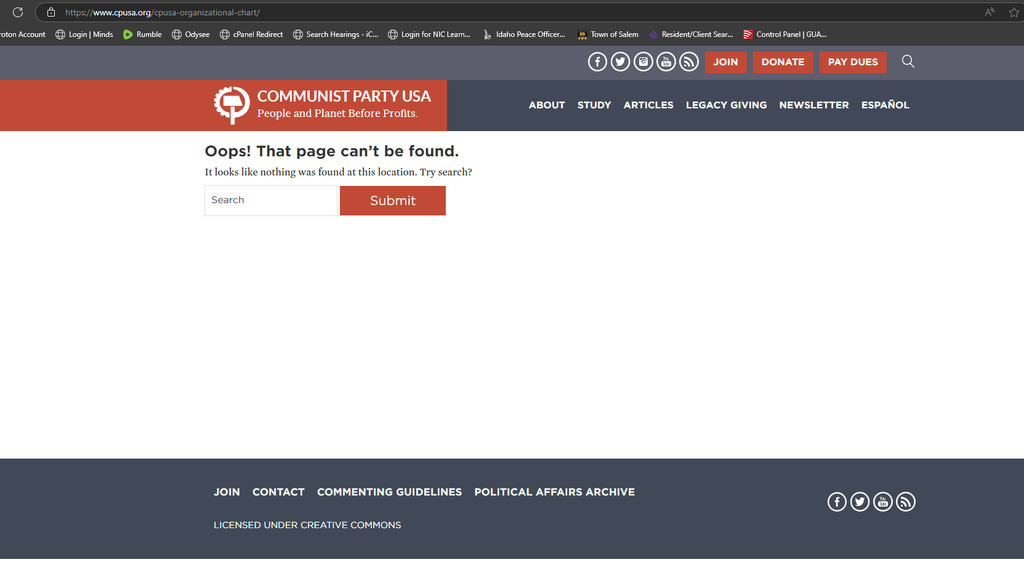This screenshot has height=570, width=1024.
Task: Open the POLITICAL AFFAIRS ARCHIVE link
Action: [554, 492]
